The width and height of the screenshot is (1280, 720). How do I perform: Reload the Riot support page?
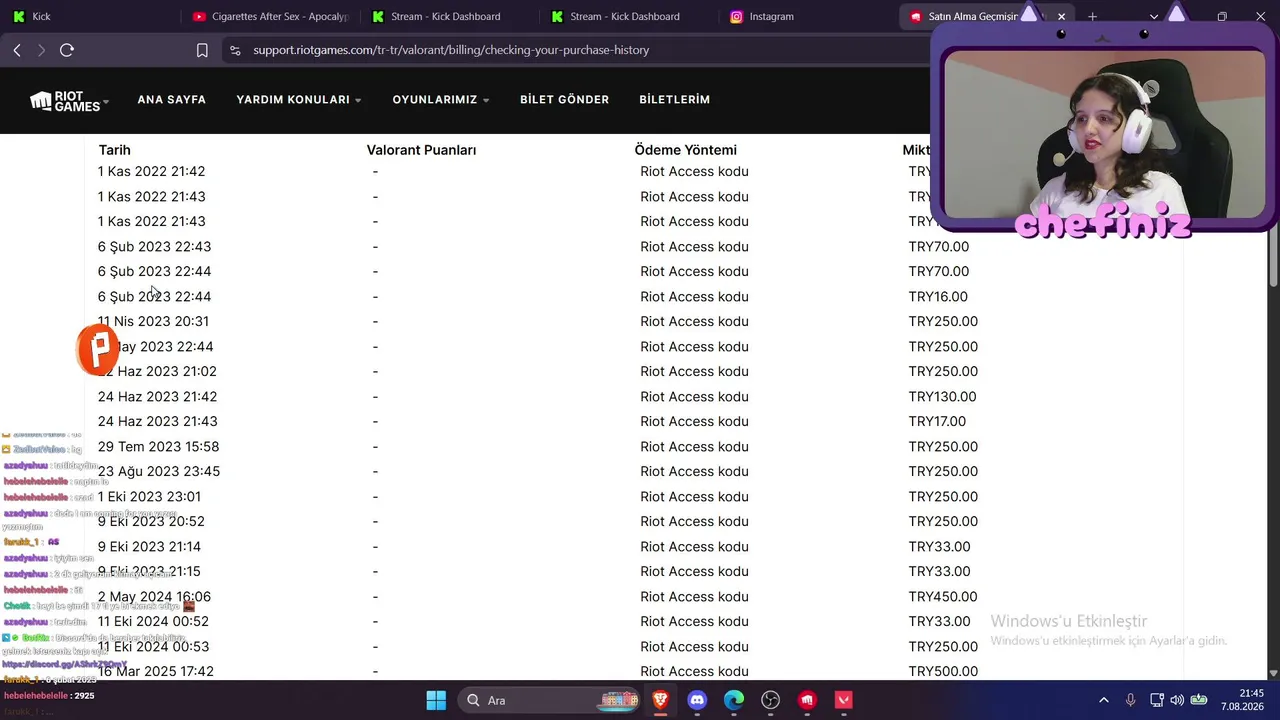tap(67, 50)
